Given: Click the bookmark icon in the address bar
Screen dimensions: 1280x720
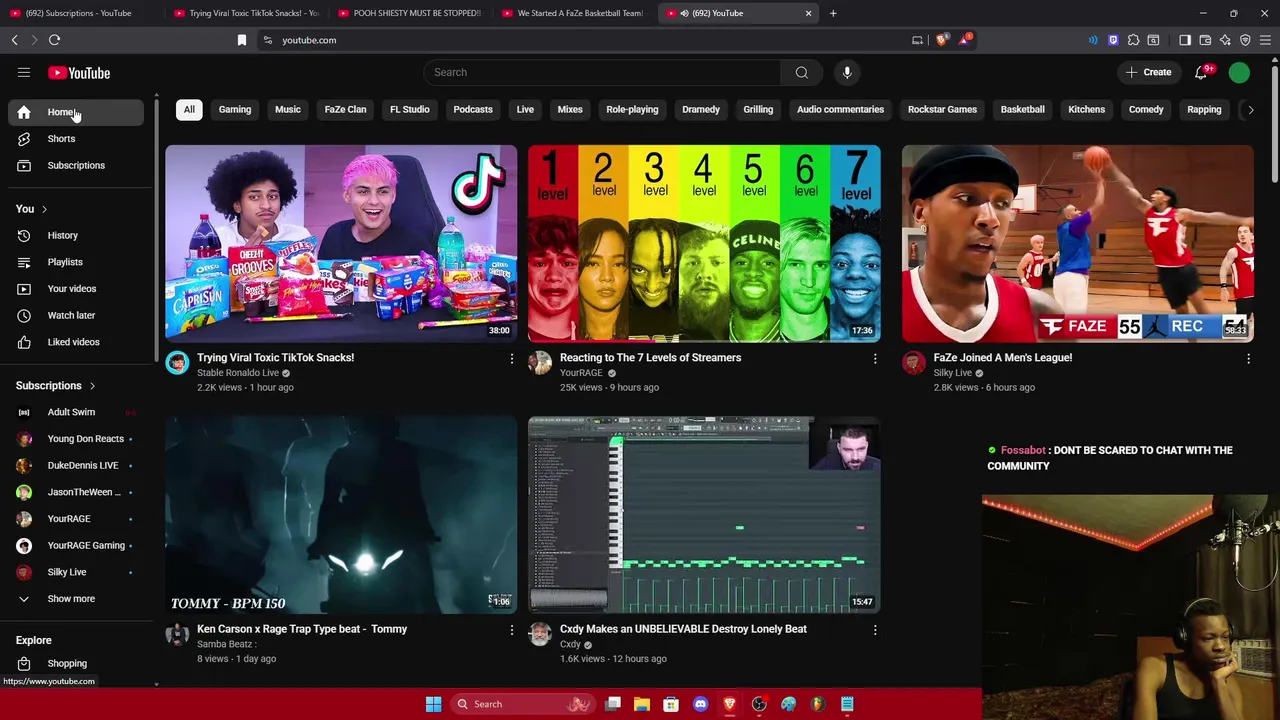Looking at the screenshot, I should click(241, 40).
